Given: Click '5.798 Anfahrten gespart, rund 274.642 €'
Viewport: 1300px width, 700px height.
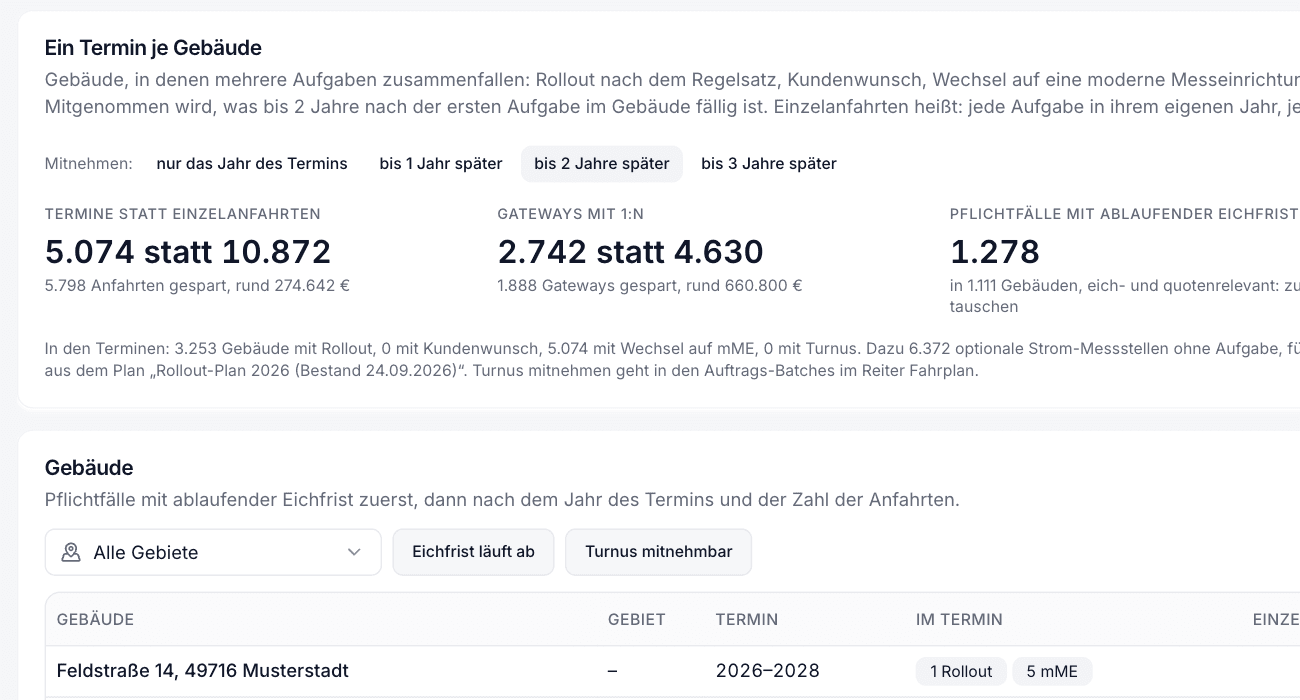Looking at the screenshot, I should [x=197, y=286].
